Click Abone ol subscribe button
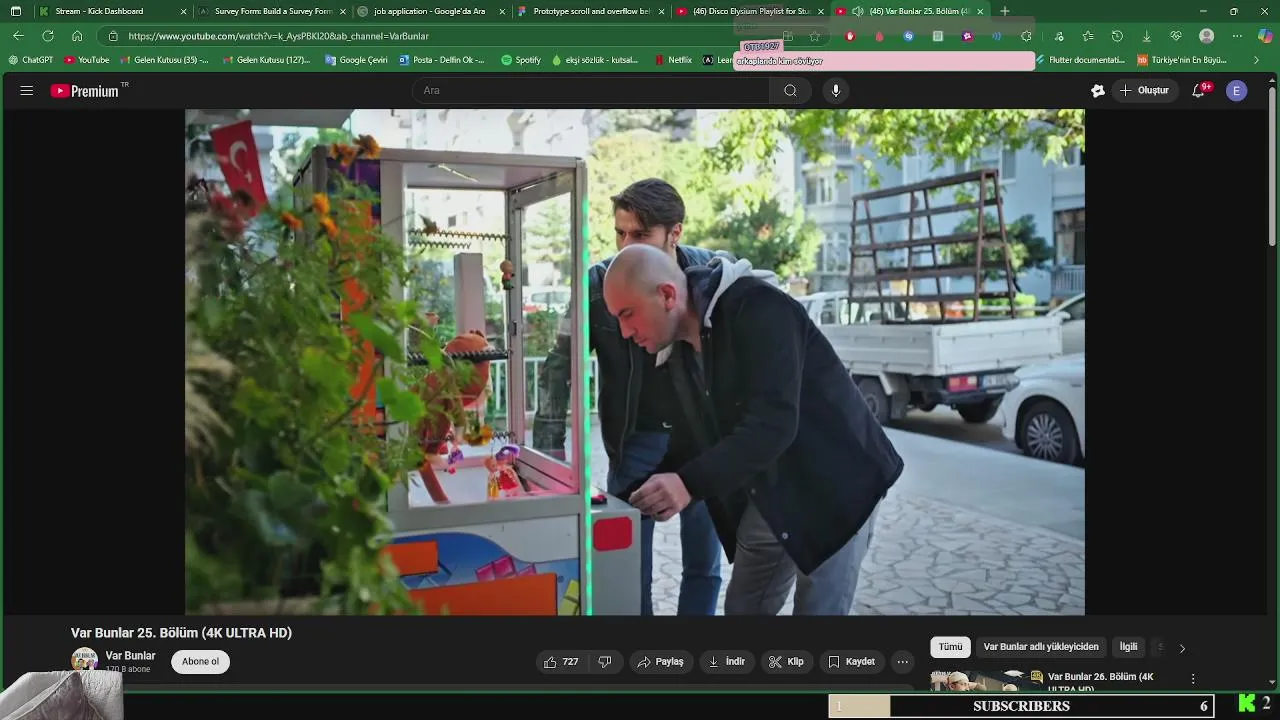Screen dimensions: 1280x720 click(200, 662)
